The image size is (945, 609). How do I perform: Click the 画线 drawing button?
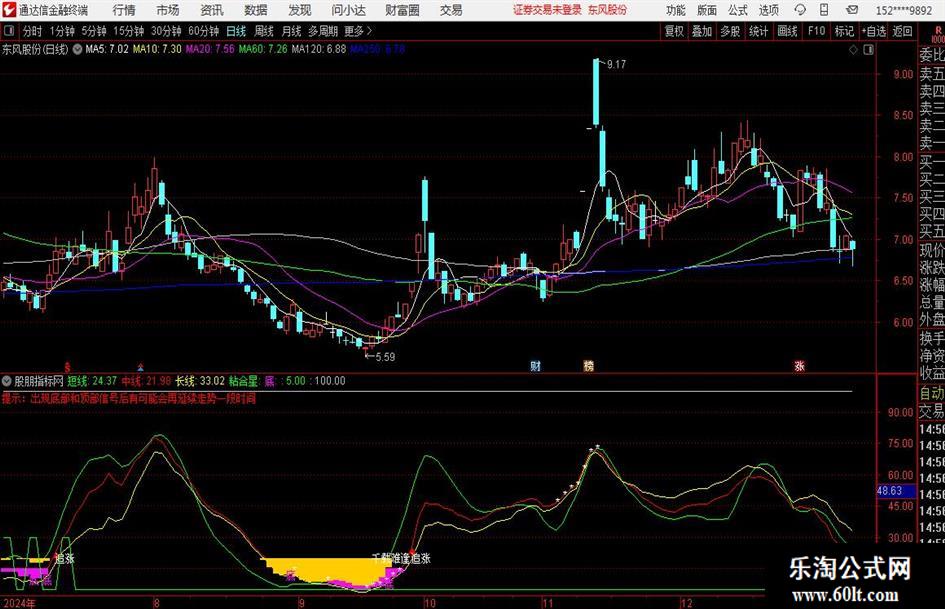(788, 31)
